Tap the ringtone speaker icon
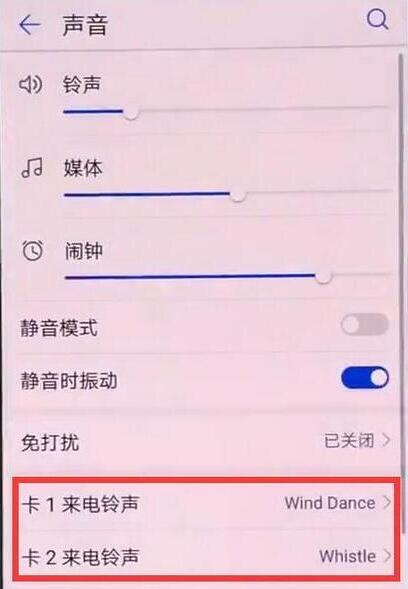Screen dimensions: 408x589 (30, 85)
